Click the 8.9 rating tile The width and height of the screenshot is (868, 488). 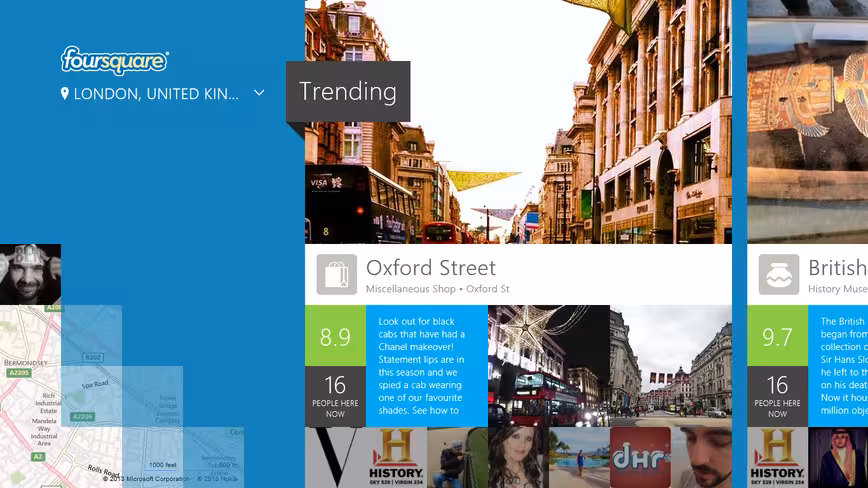click(335, 336)
